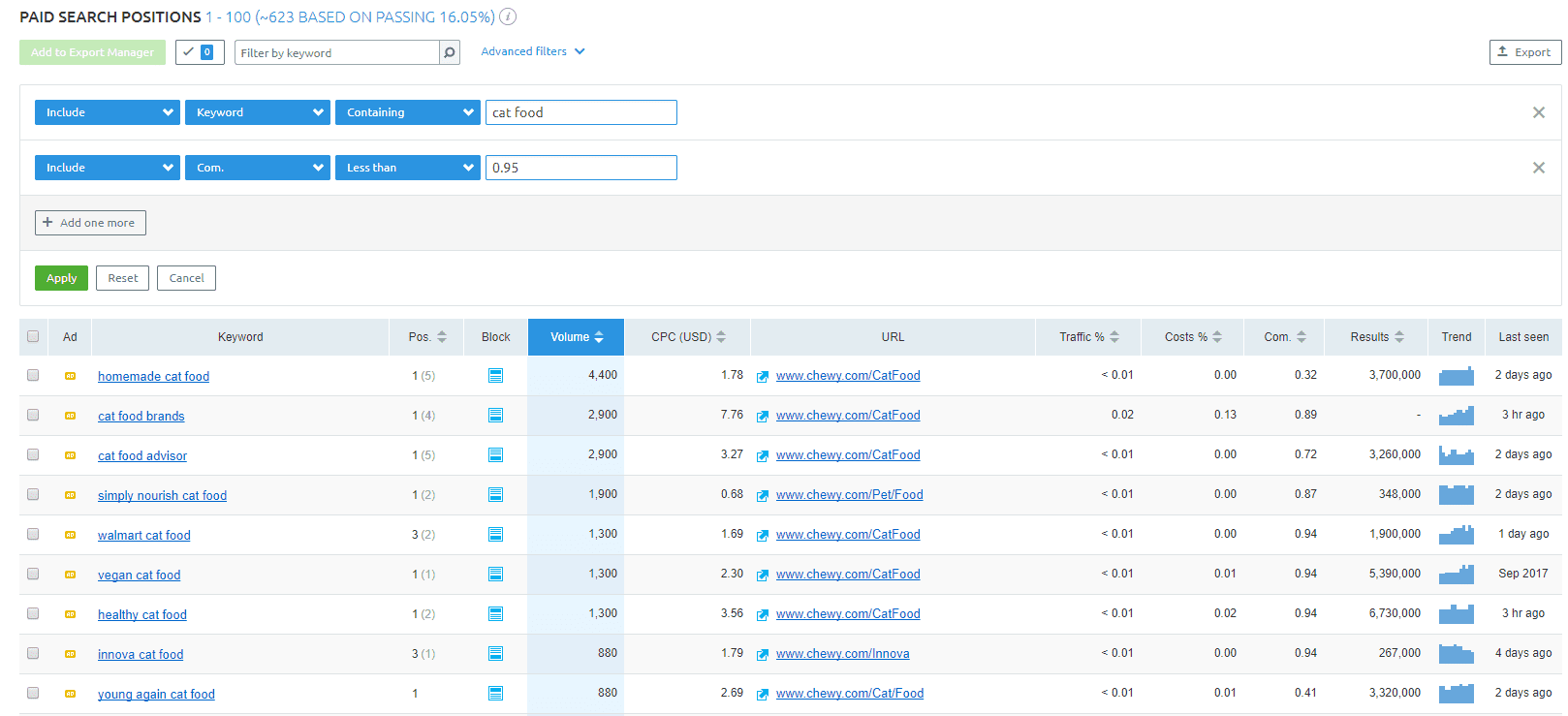Open the Keyword field dropdown
The image size is (1568, 716).
point(258,112)
